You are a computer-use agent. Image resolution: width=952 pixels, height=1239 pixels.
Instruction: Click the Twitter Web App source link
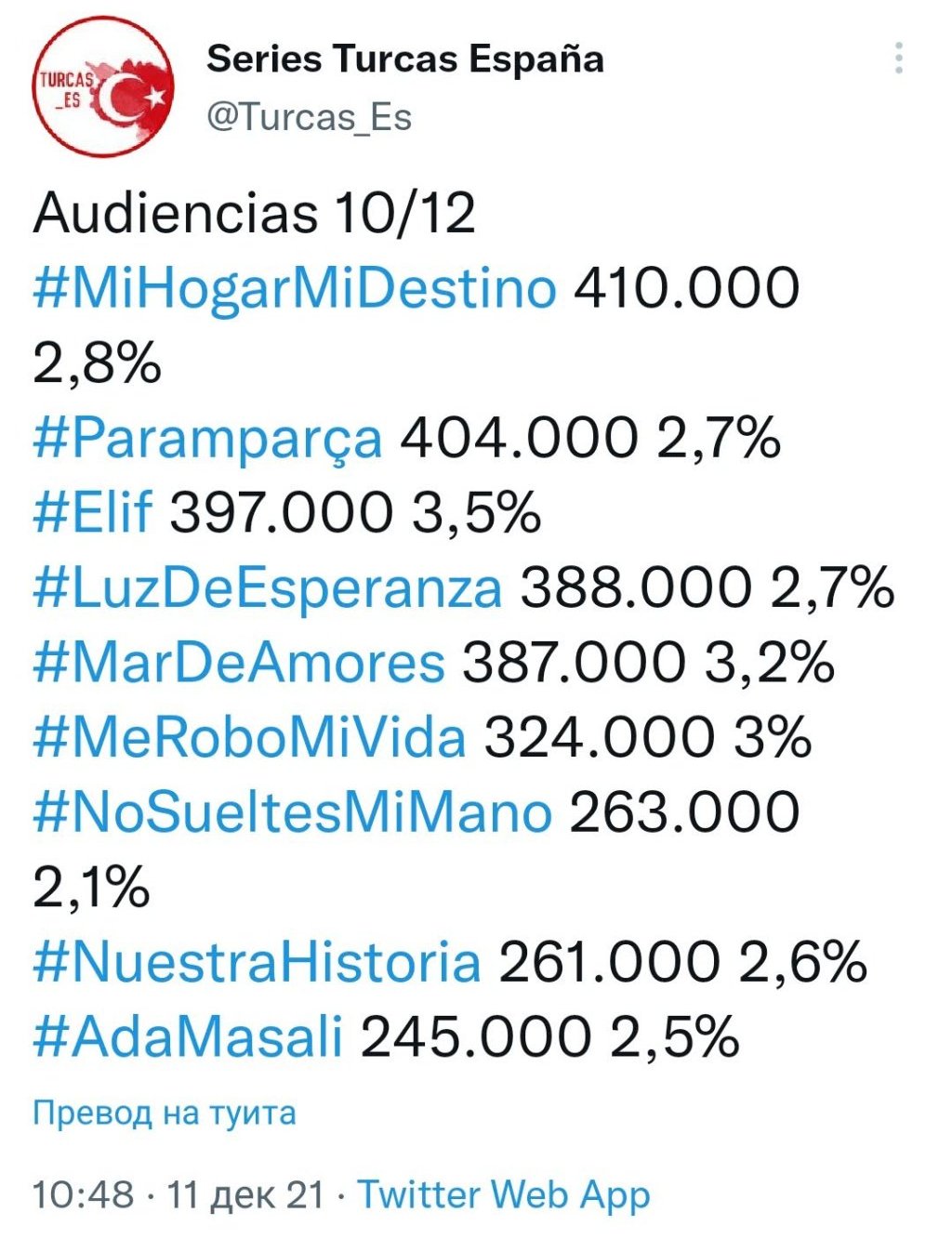(x=504, y=1194)
